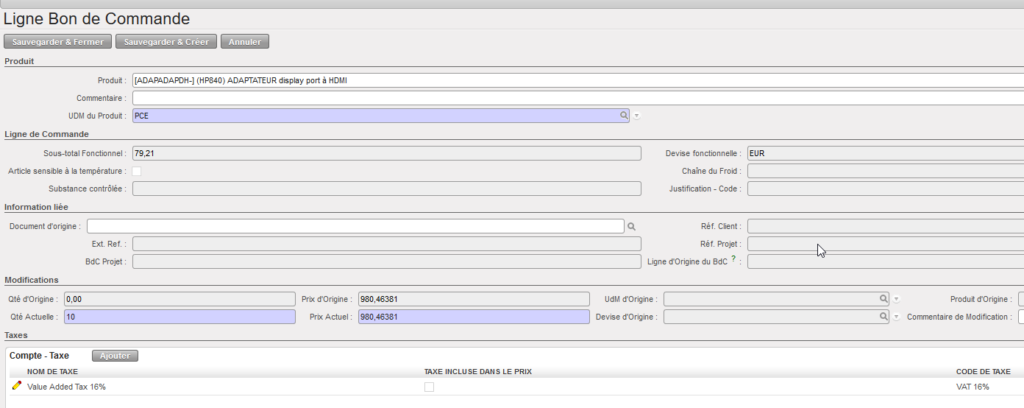Image resolution: width=1024 pixels, height=408 pixels.
Task: Click the green help icon by Ligne d'Origine du BdC
Action: [734, 261]
